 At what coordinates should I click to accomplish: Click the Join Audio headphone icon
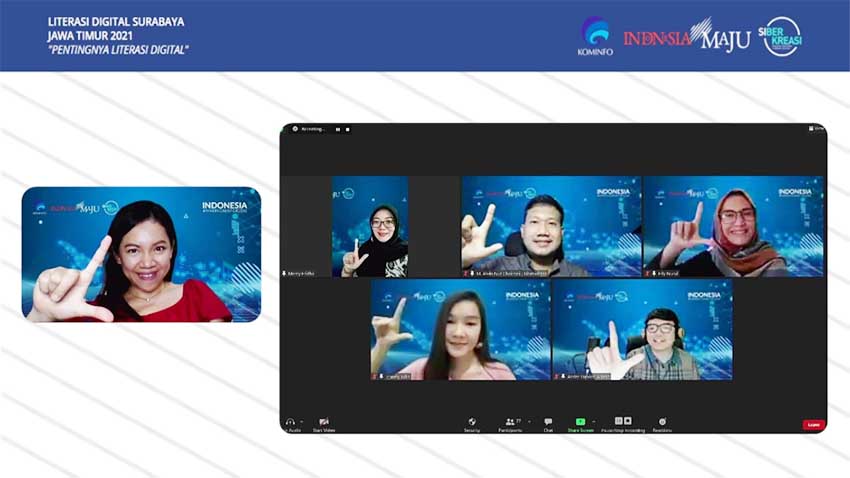(x=290, y=422)
